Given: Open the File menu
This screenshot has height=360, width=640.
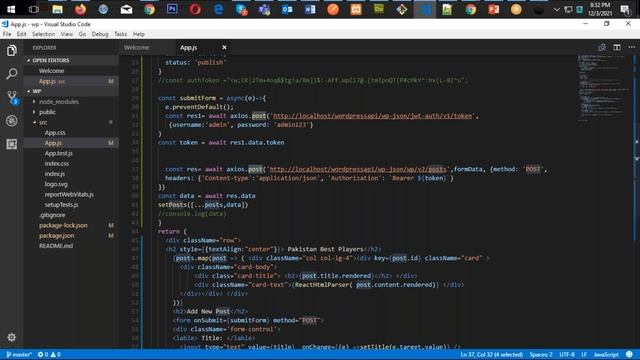Looking at the screenshot, I should point(7,34).
